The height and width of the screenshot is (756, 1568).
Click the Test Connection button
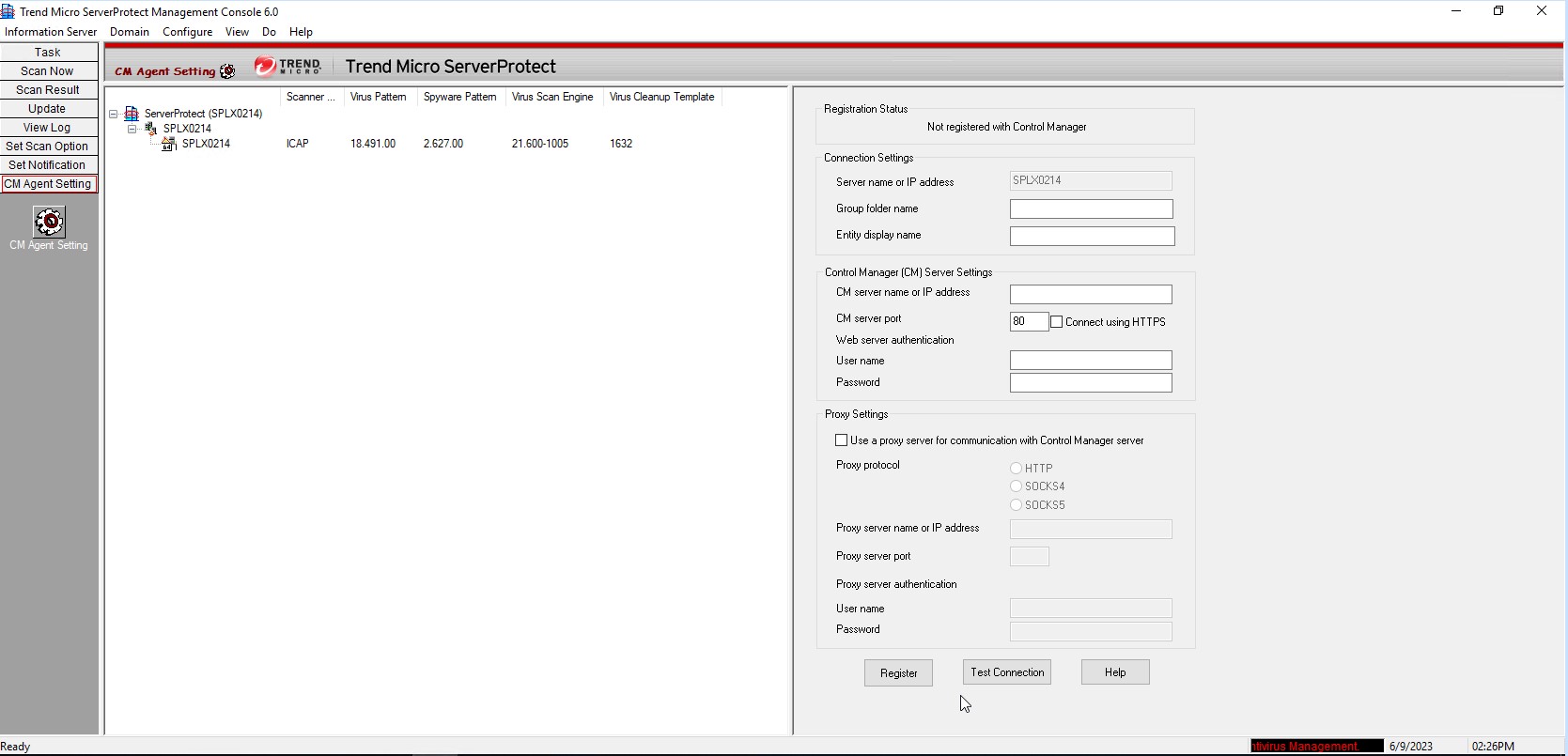[1006, 672]
